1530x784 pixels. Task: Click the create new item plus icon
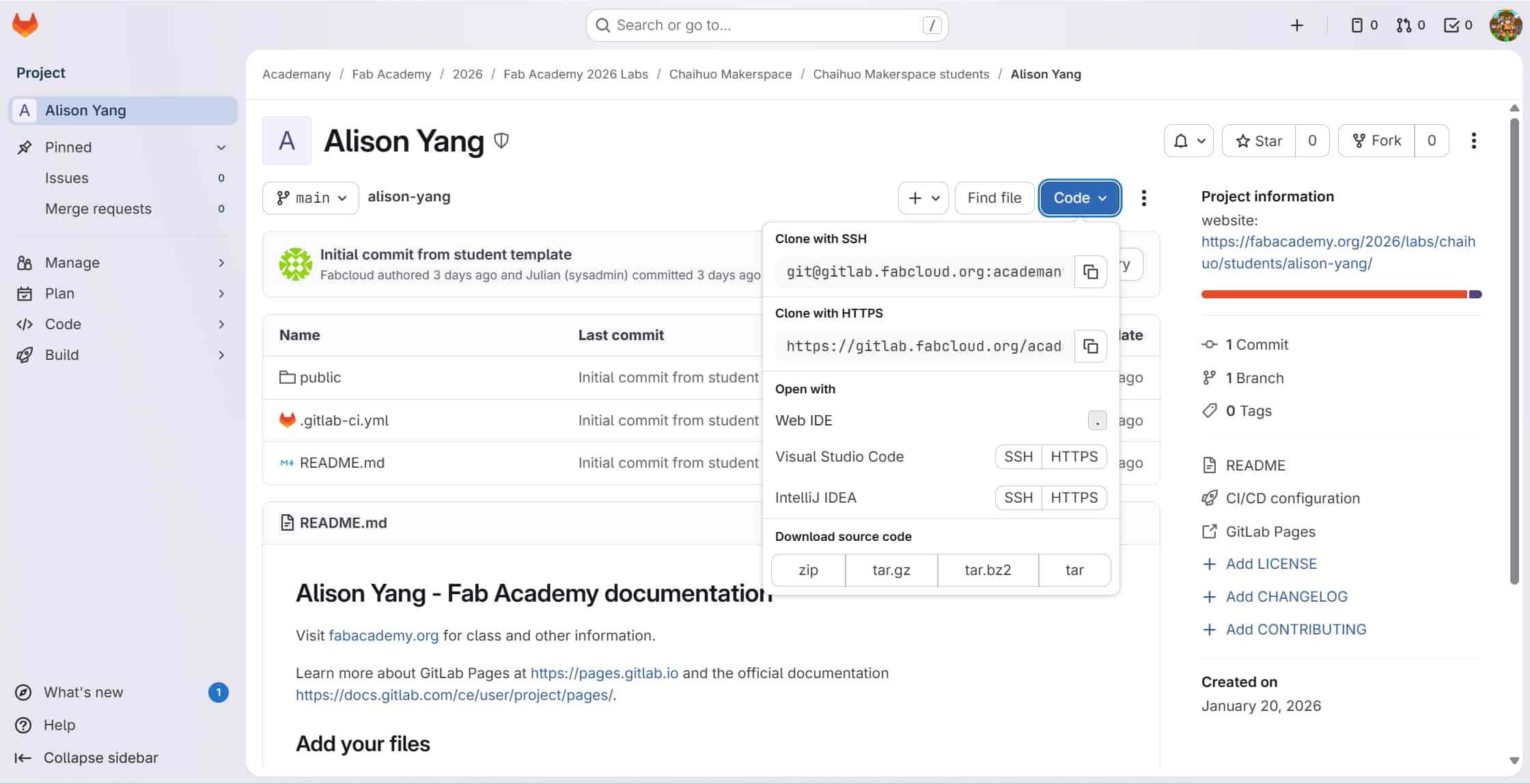pos(1297,25)
